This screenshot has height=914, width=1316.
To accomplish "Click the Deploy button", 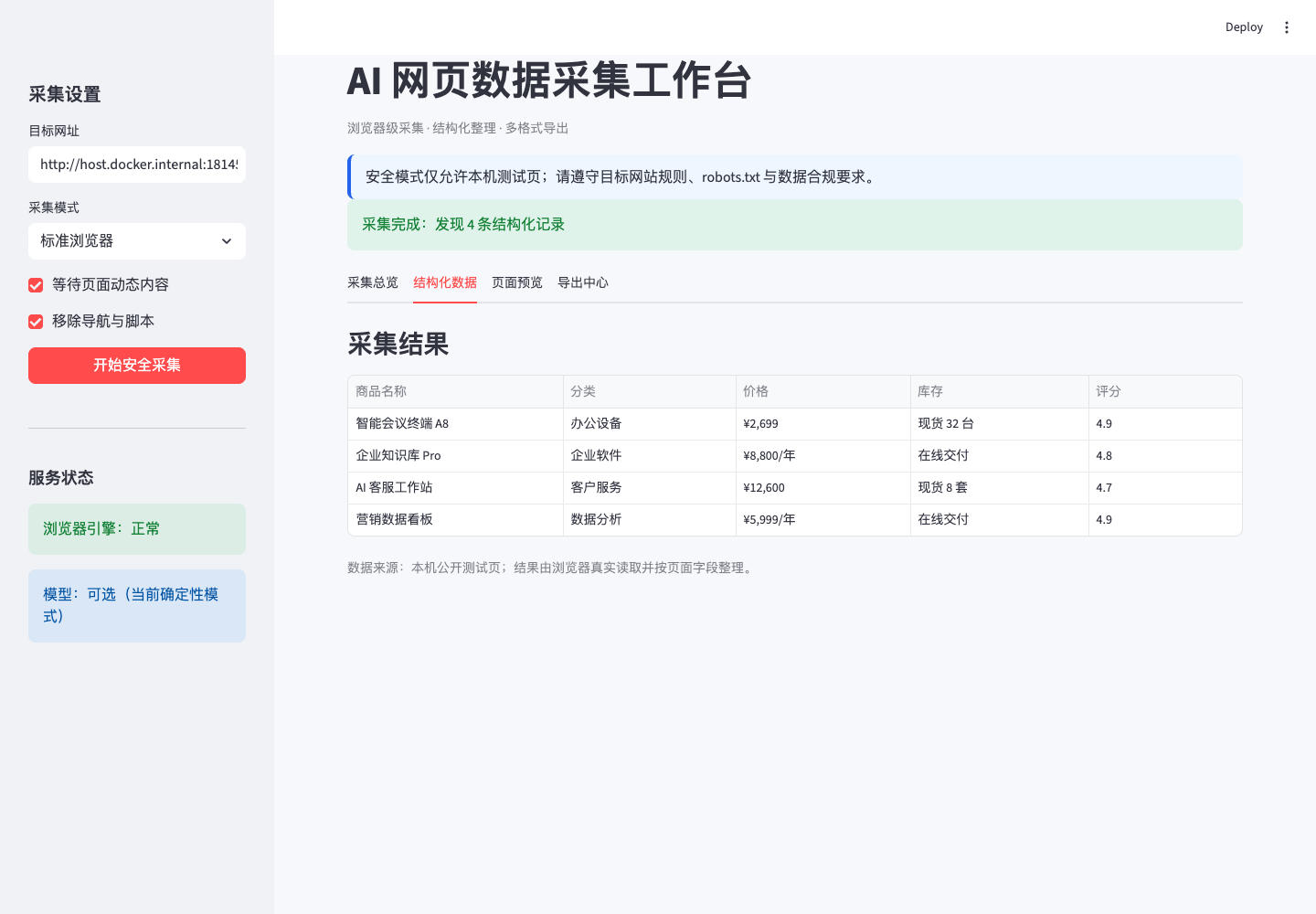I will click(x=1244, y=27).
